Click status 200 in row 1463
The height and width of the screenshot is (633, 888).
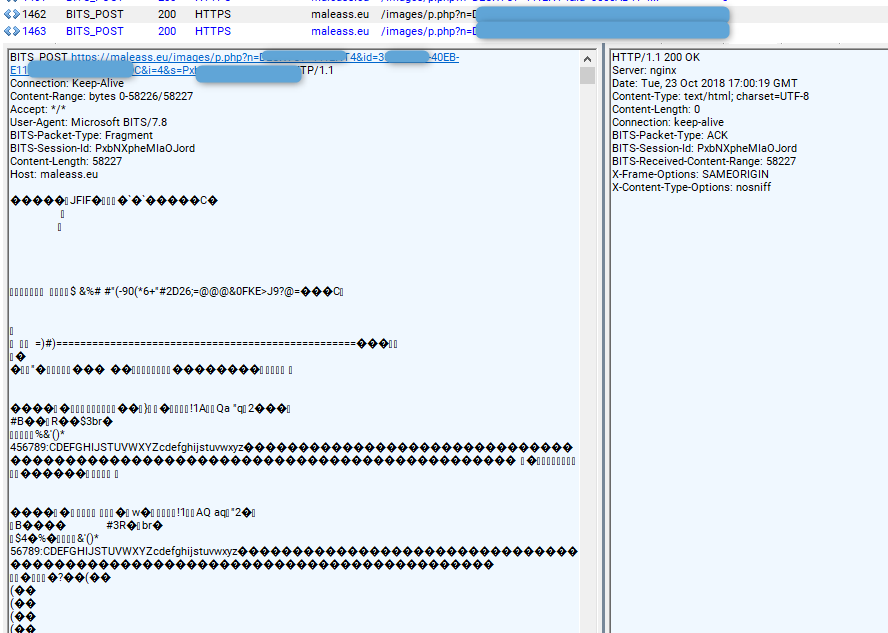coord(167,31)
